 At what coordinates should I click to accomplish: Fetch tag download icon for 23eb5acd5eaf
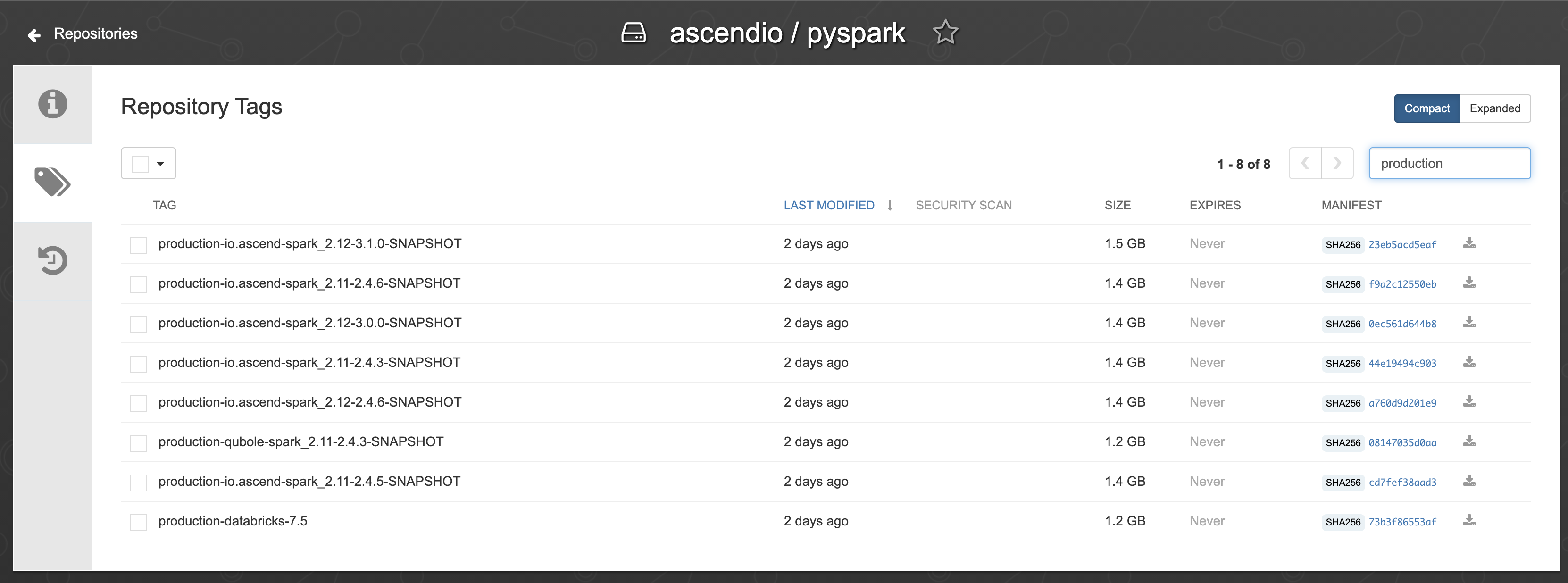pos(1469,243)
